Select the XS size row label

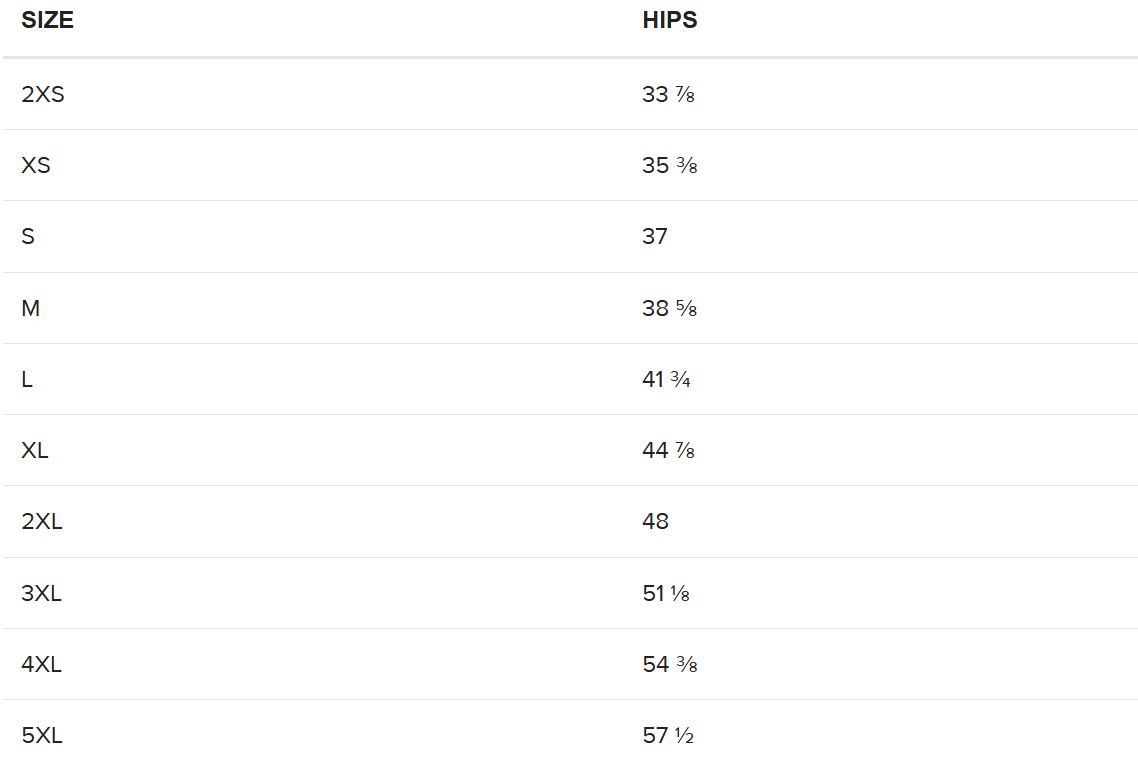coord(36,165)
